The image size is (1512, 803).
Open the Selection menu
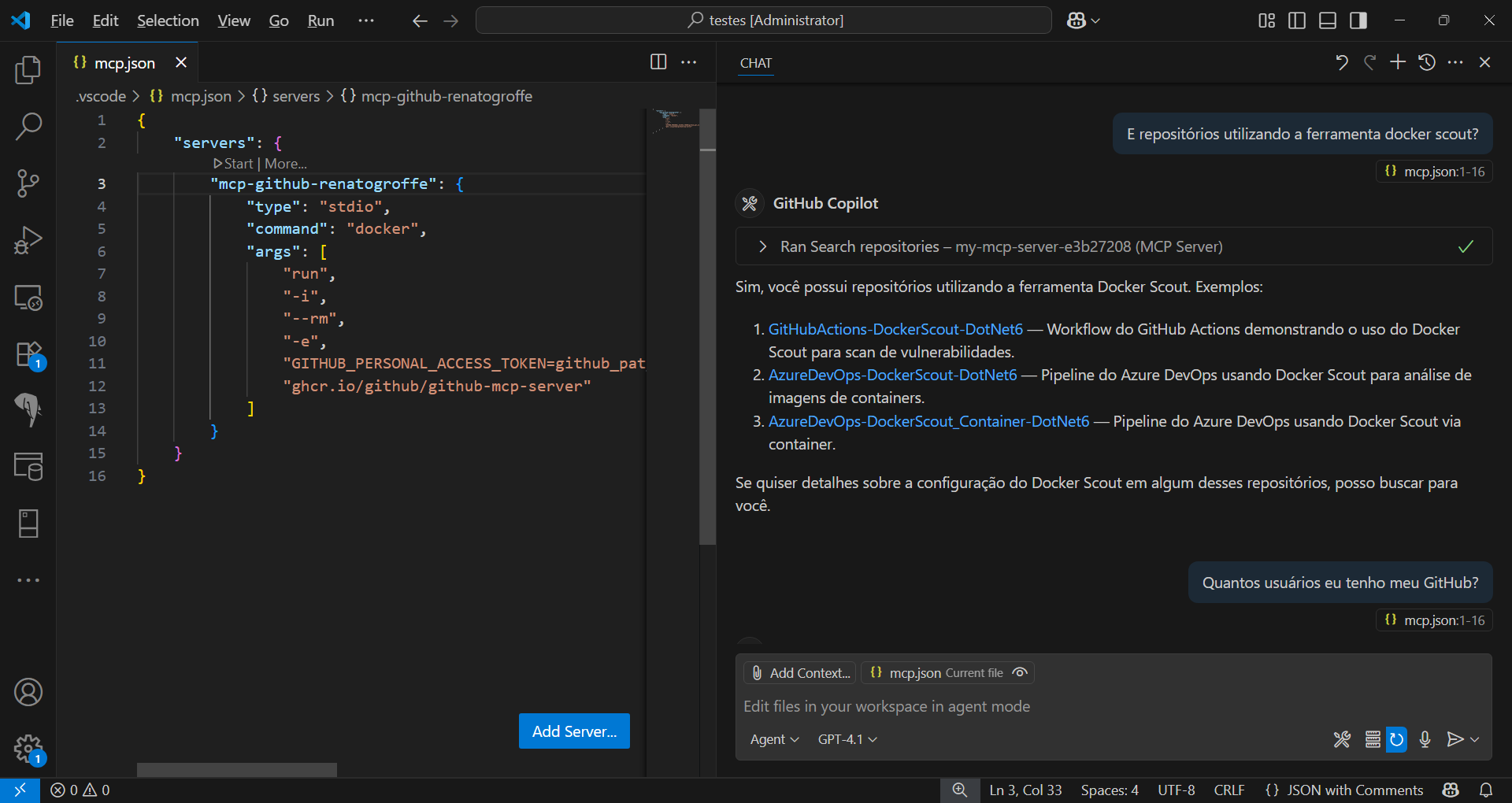point(168,20)
